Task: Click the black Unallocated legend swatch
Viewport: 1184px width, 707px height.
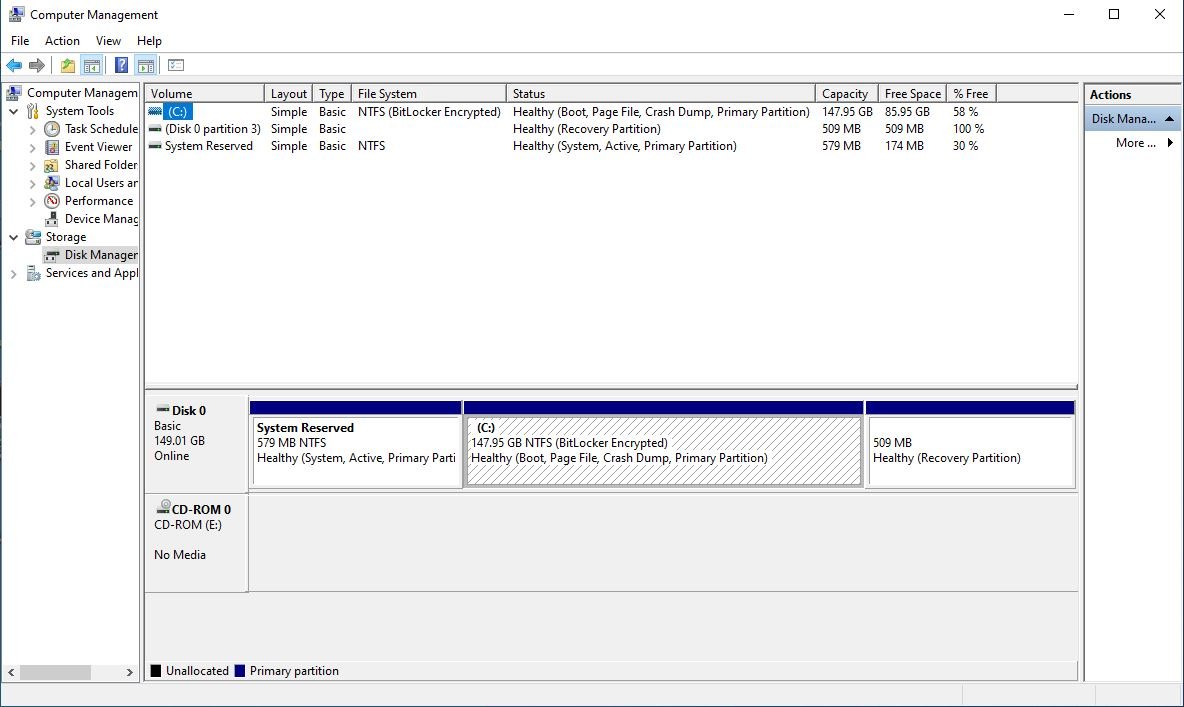Action: pyautogui.click(x=156, y=671)
